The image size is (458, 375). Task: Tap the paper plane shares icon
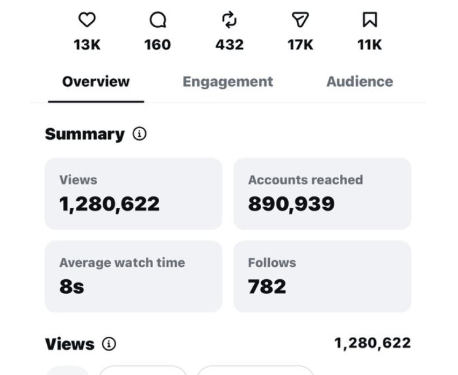[300, 20]
